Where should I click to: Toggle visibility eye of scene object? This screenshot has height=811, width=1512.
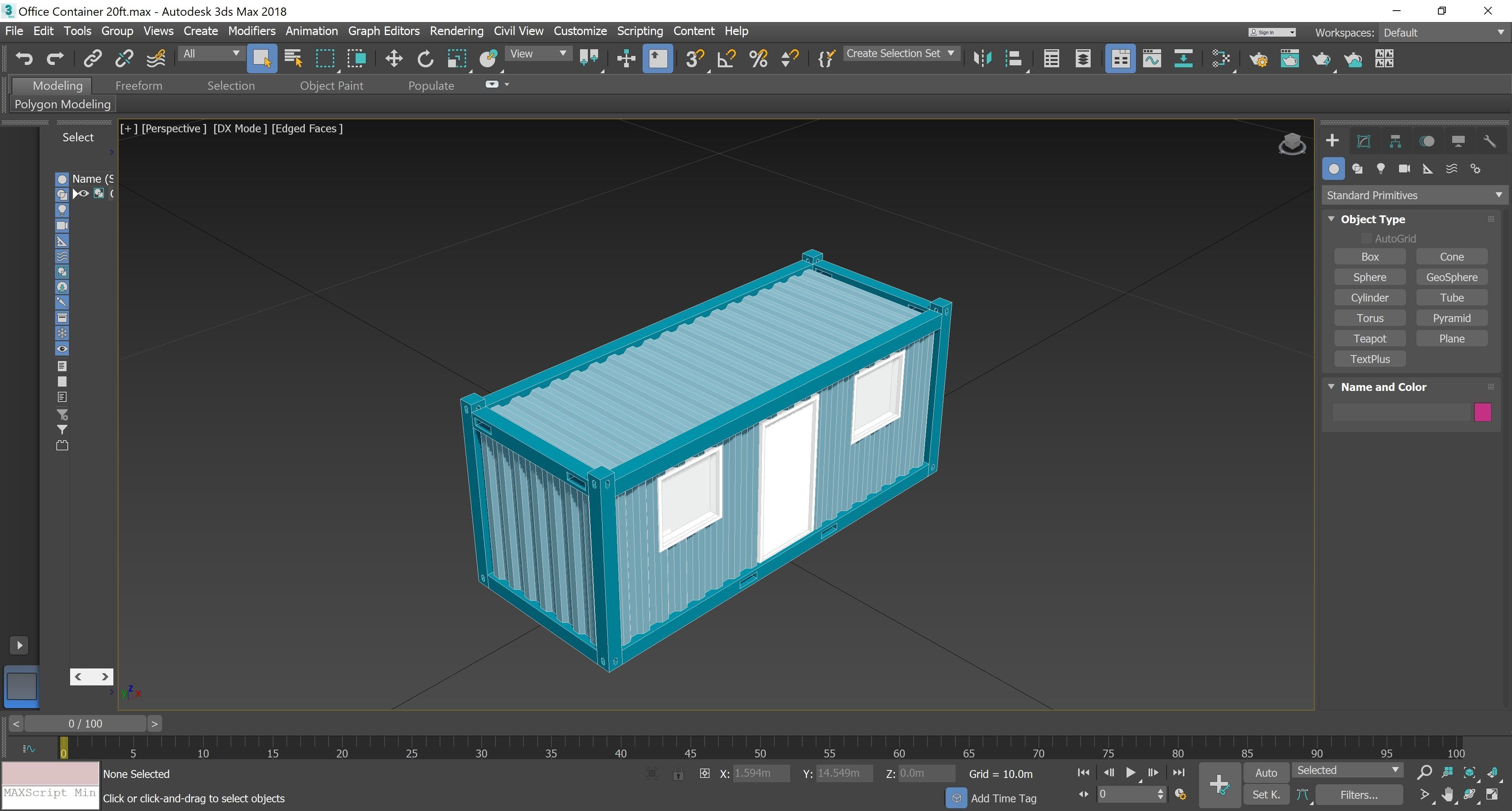click(84, 194)
